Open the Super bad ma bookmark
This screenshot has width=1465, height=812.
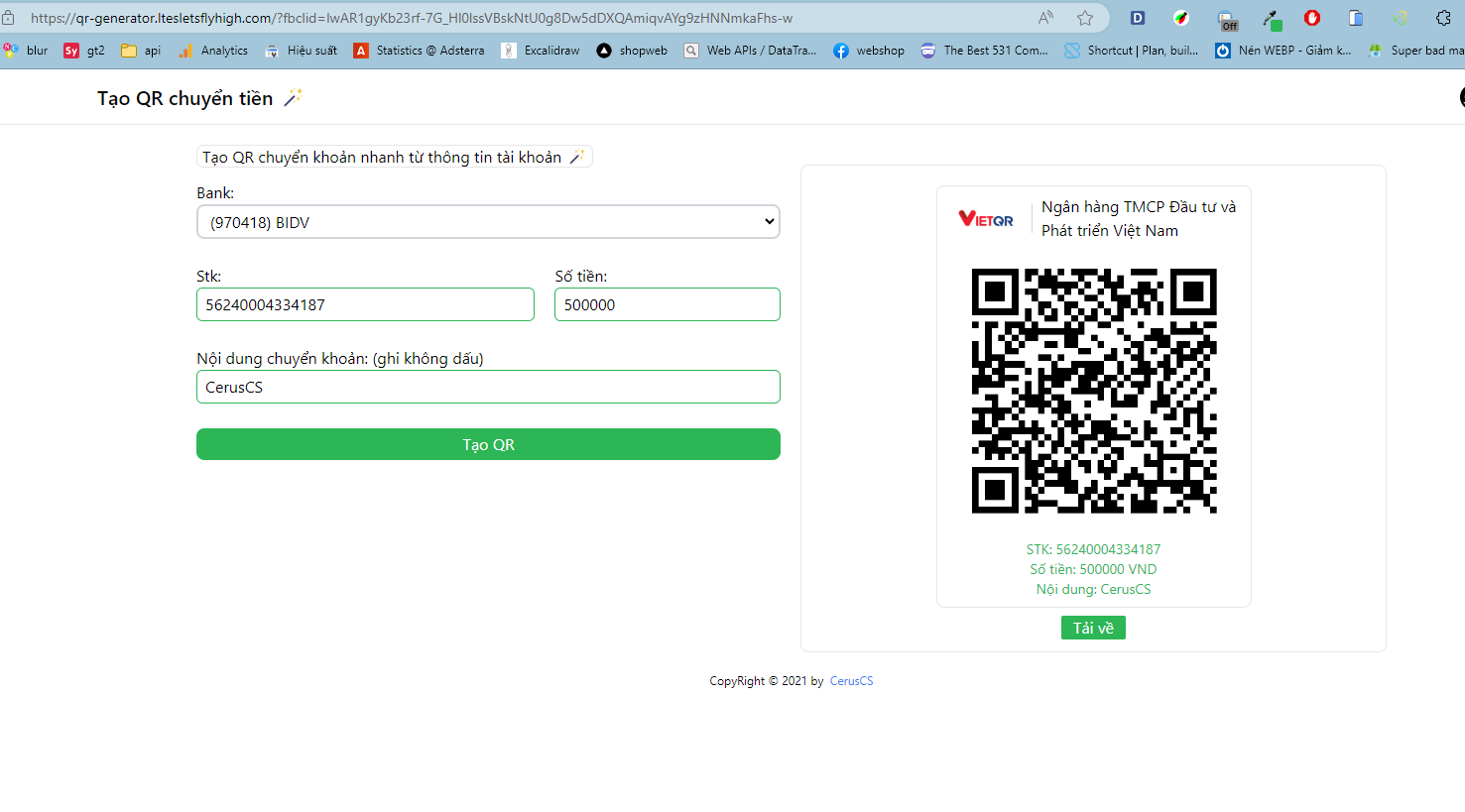point(1415,51)
